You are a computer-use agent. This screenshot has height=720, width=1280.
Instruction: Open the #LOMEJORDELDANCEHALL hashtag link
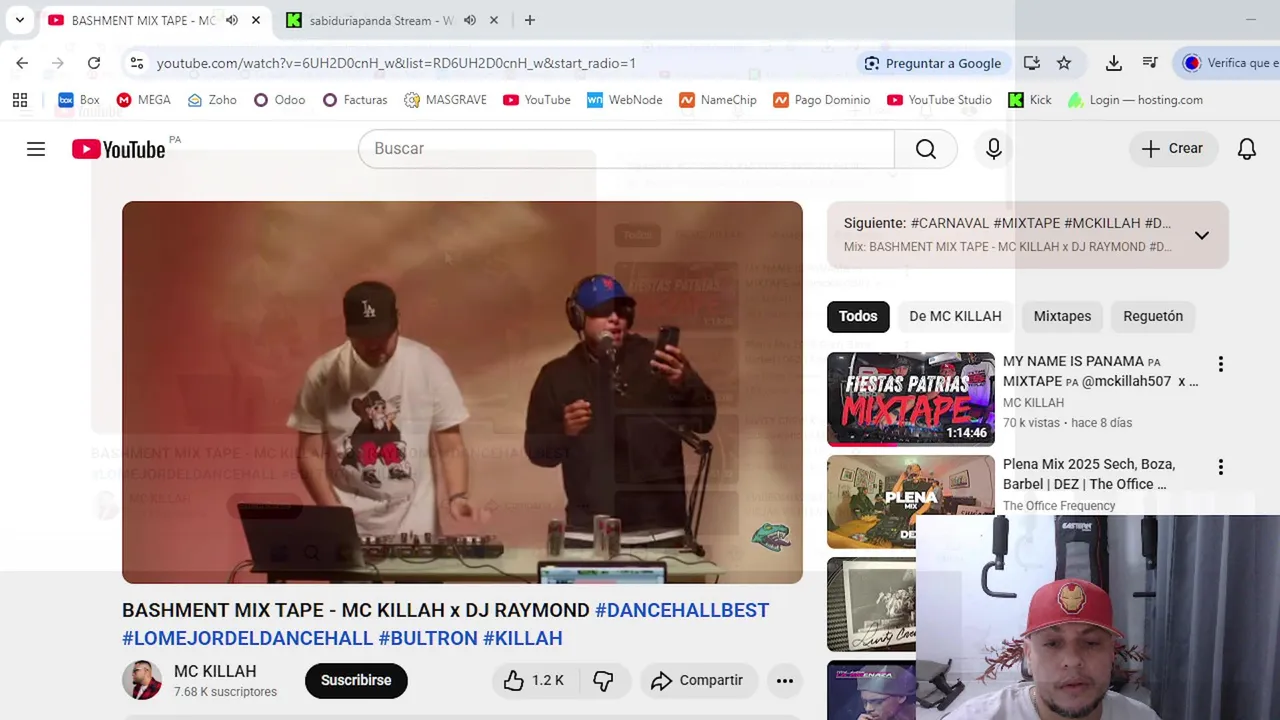point(247,638)
